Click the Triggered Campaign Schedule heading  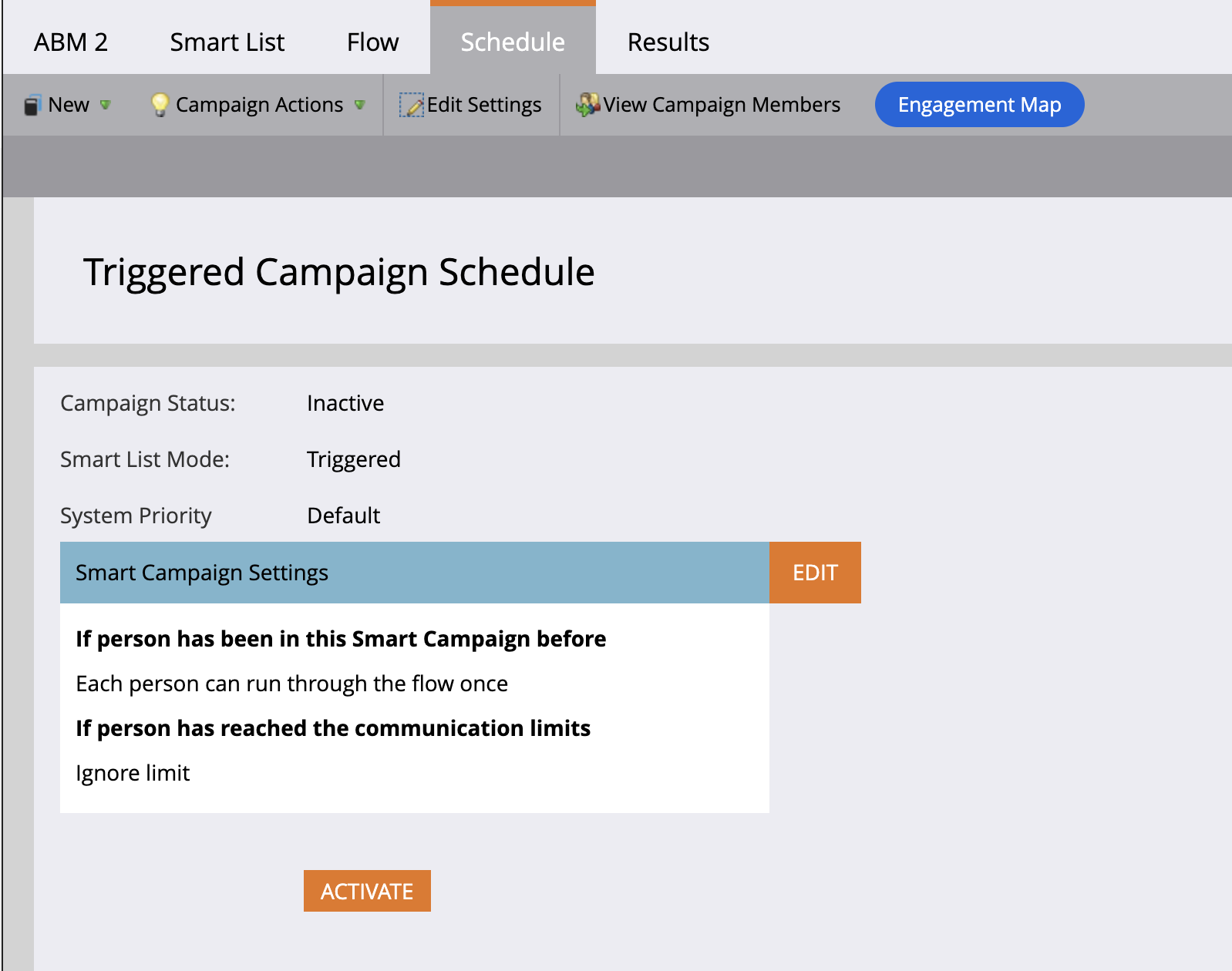tap(339, 272)
